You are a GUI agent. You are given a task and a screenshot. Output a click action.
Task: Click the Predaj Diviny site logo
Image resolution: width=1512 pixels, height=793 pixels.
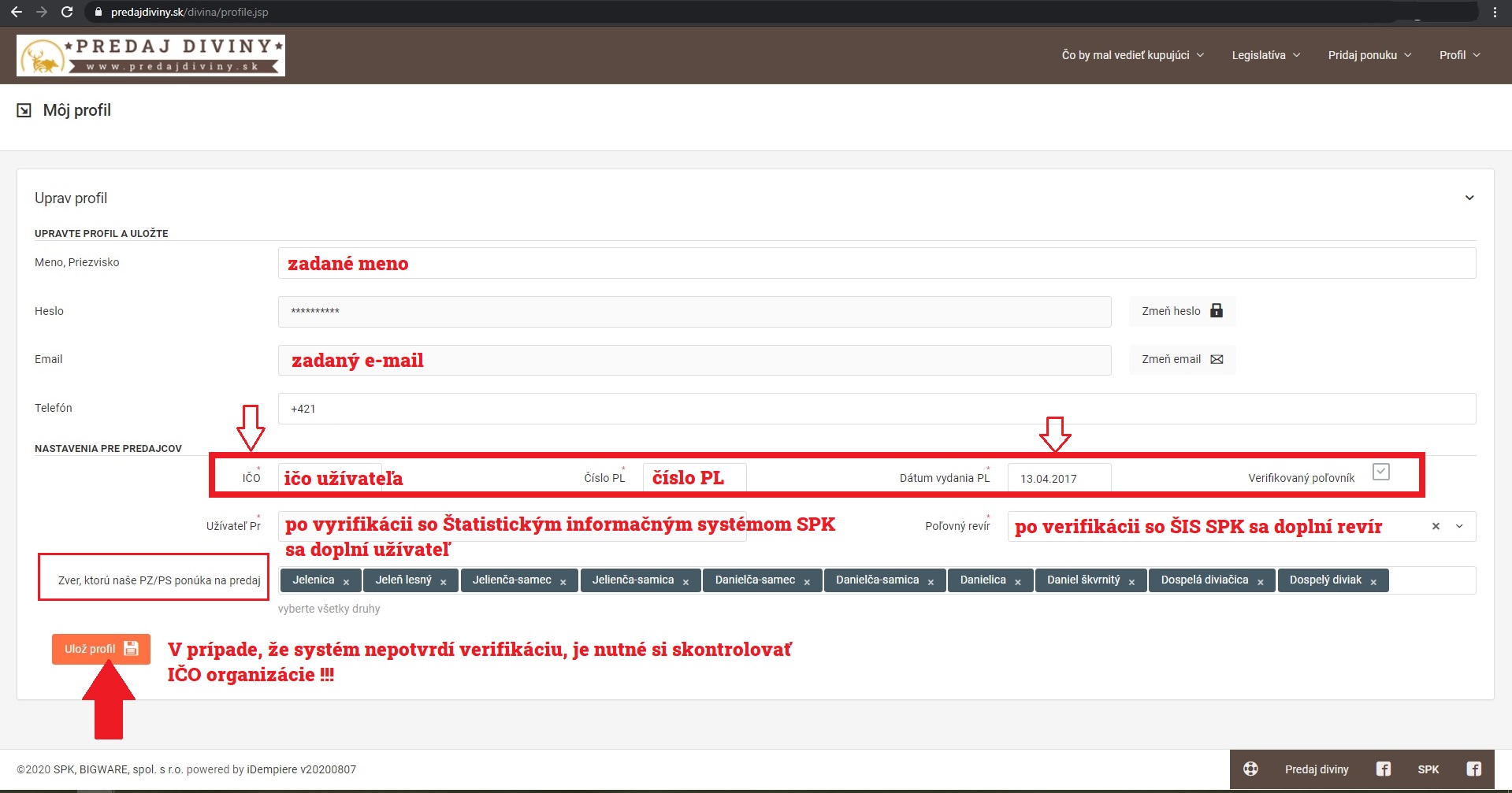[x=150, y=55]
